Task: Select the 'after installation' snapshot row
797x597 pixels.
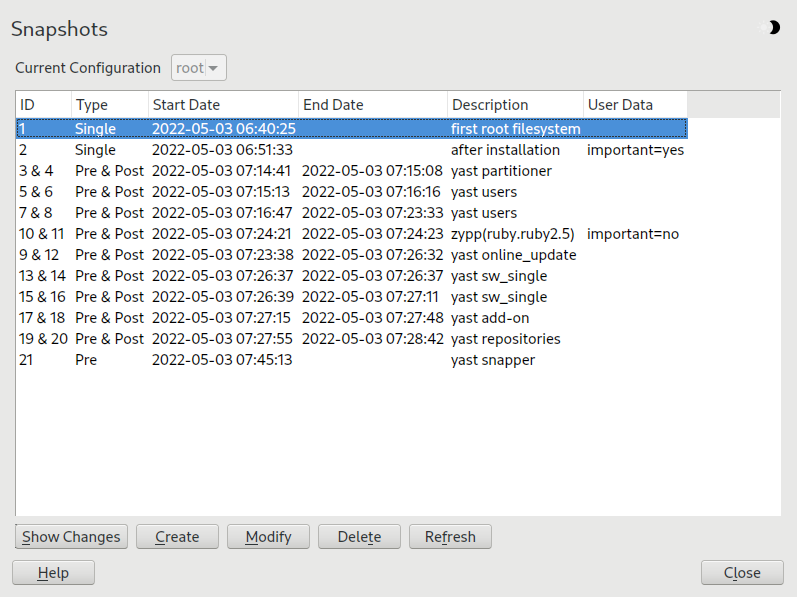Action: [350, 150]
